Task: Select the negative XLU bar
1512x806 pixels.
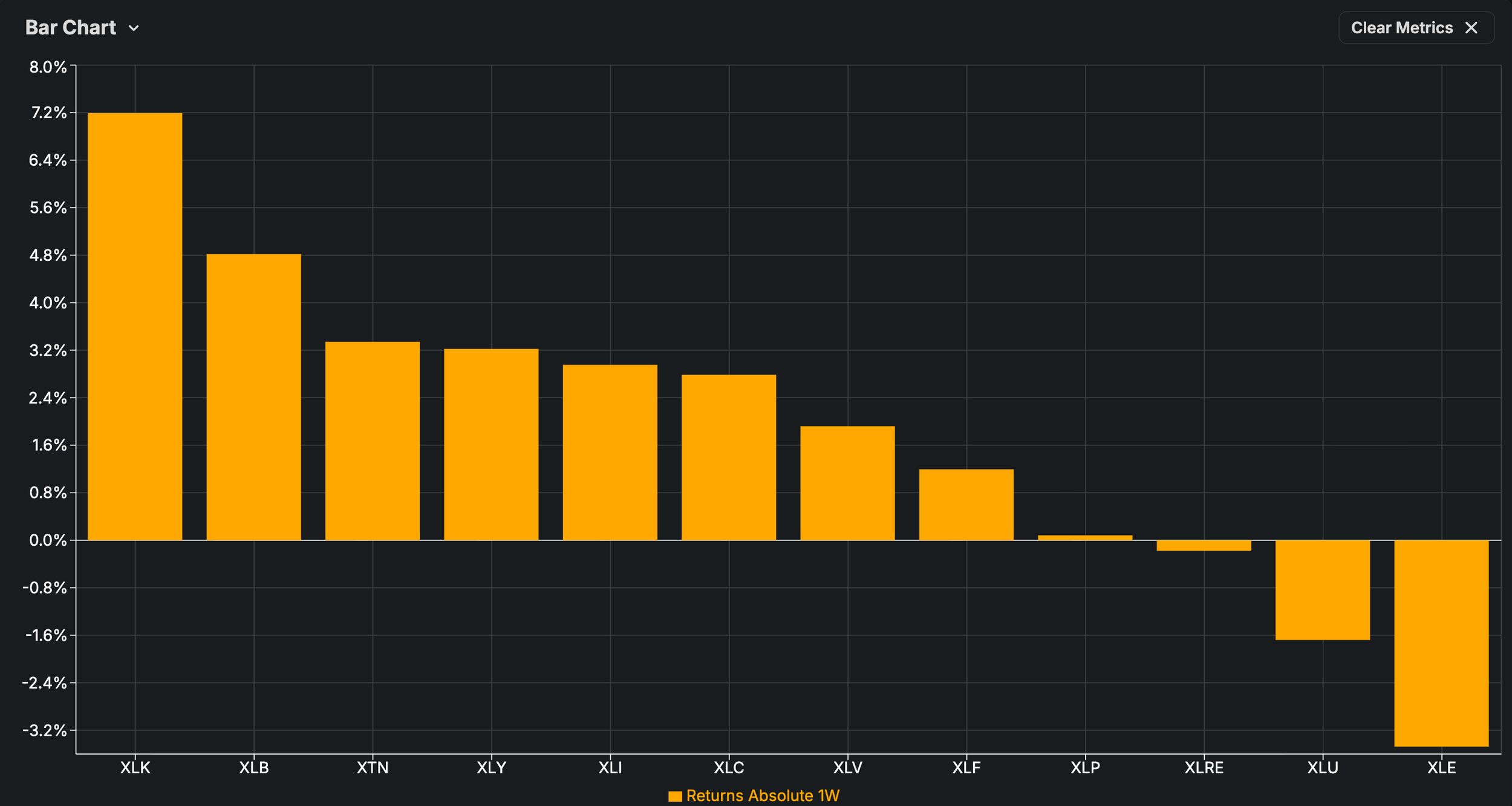Action: click(1323, 590)
